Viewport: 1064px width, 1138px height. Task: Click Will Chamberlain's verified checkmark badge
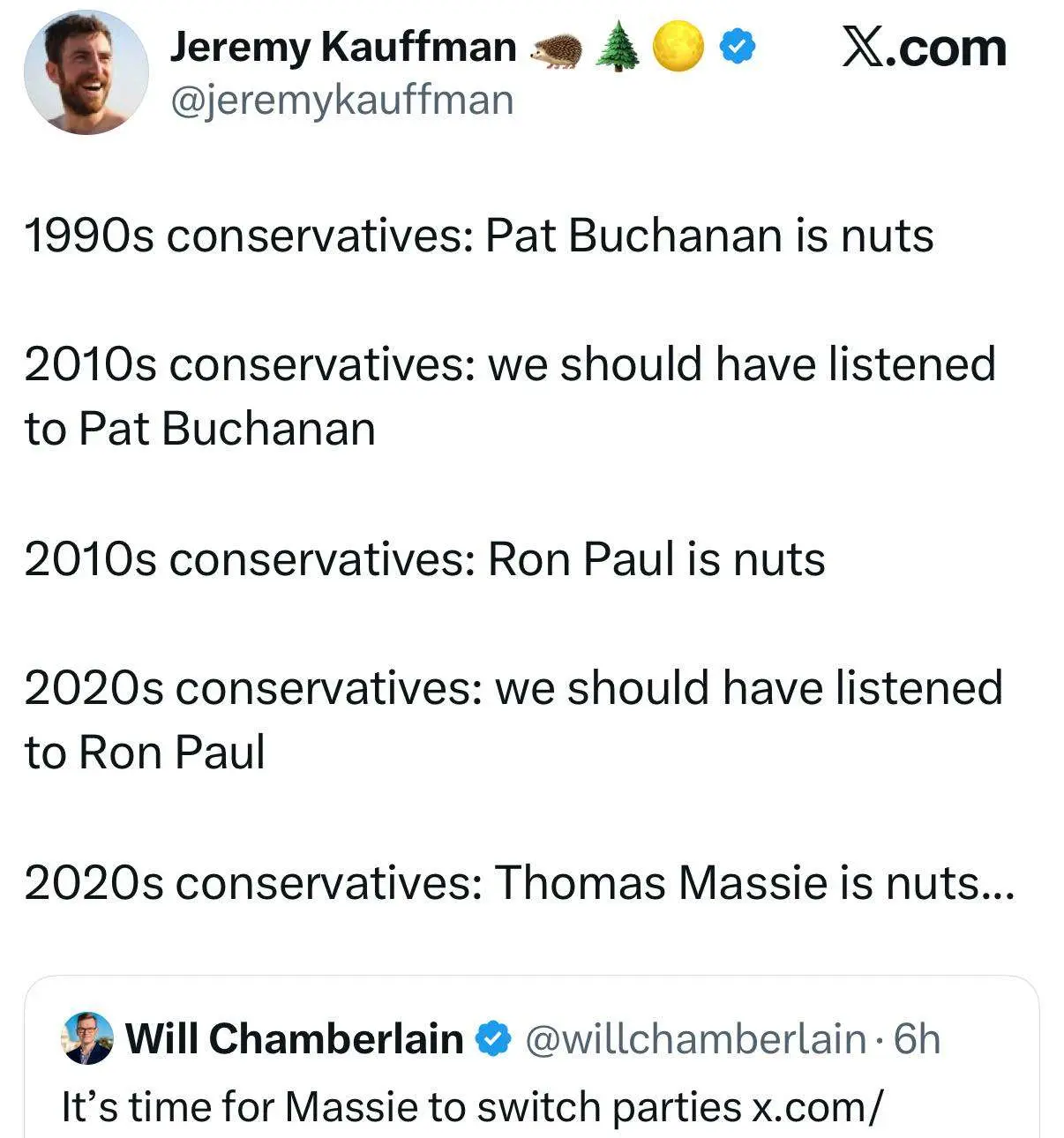pos(493,1038)
